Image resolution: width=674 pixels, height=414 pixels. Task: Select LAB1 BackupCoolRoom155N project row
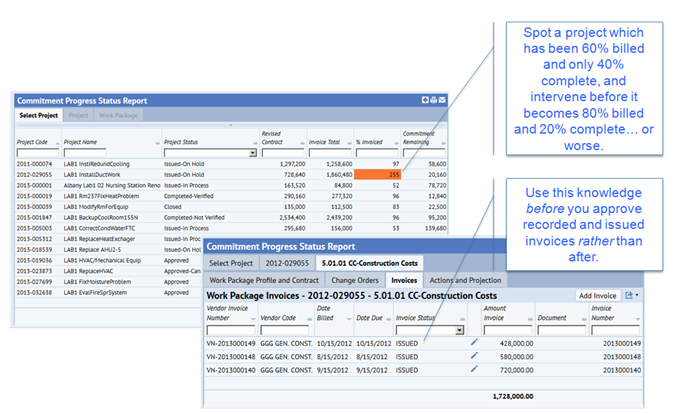(231, 218)
